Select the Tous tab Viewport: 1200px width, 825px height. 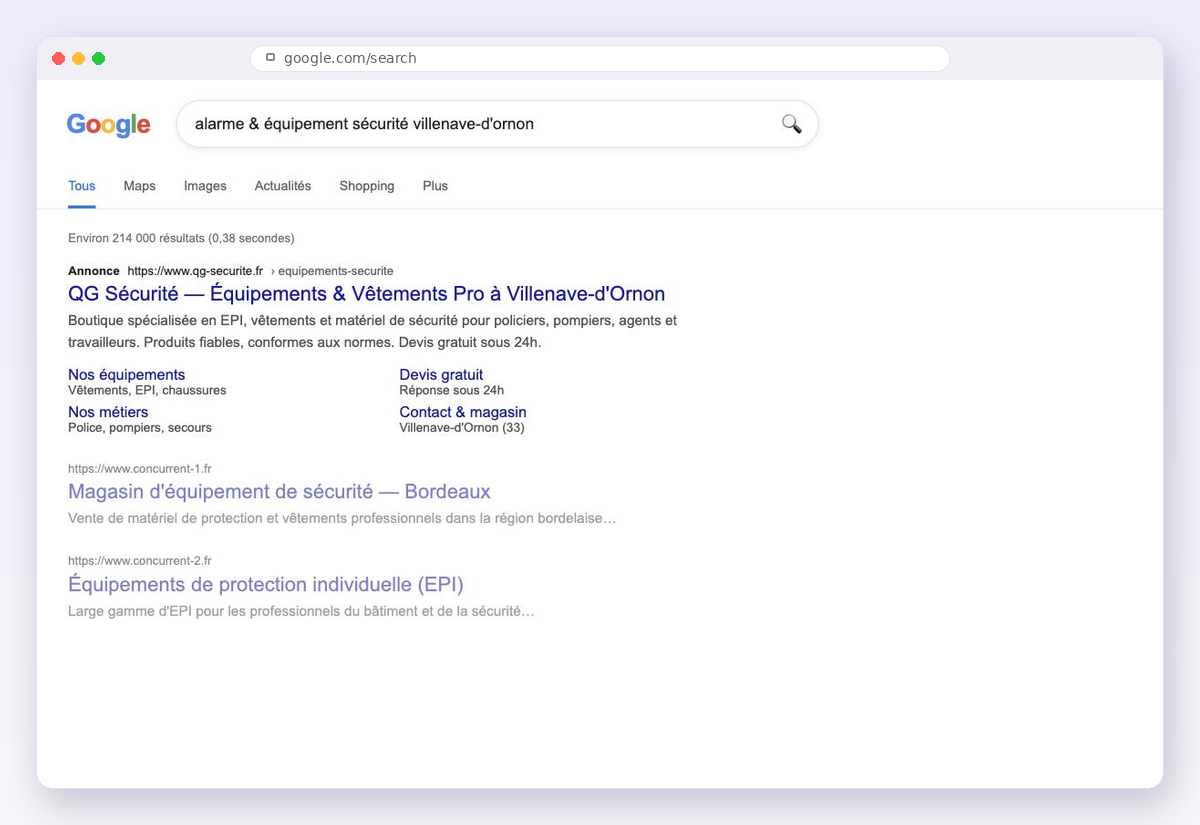pyautogui.click(x=82, y=186)
